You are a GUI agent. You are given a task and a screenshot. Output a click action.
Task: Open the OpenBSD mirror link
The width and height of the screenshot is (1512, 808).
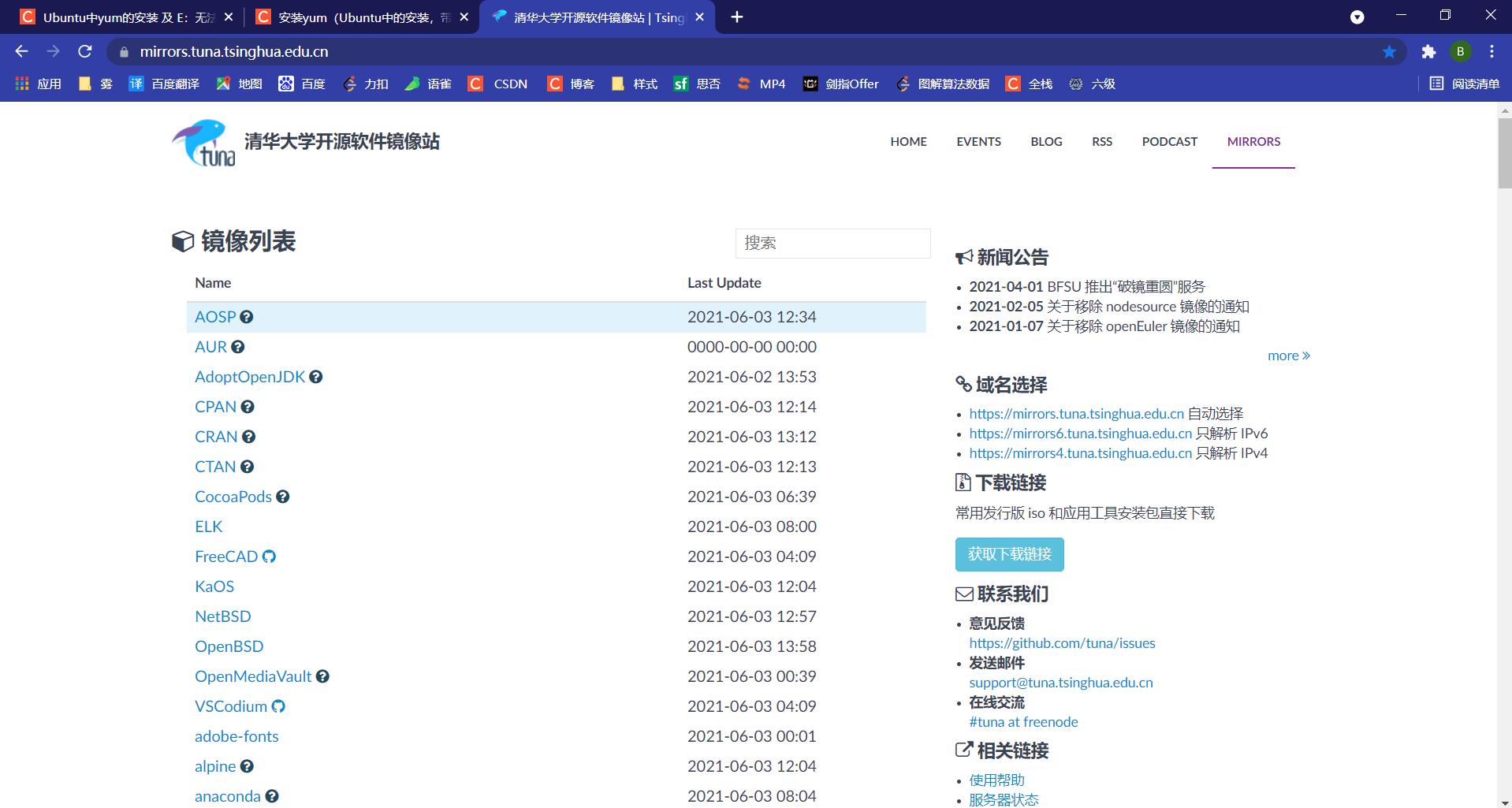tap(229, 646)
